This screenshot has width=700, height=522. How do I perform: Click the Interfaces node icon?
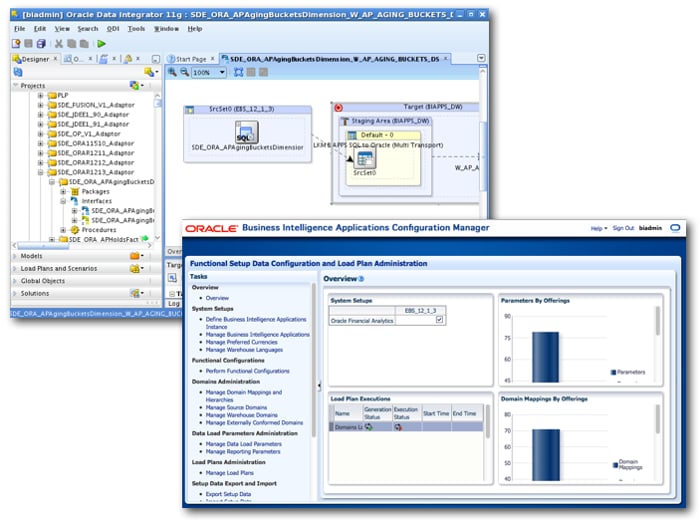(x=75, y=201)
